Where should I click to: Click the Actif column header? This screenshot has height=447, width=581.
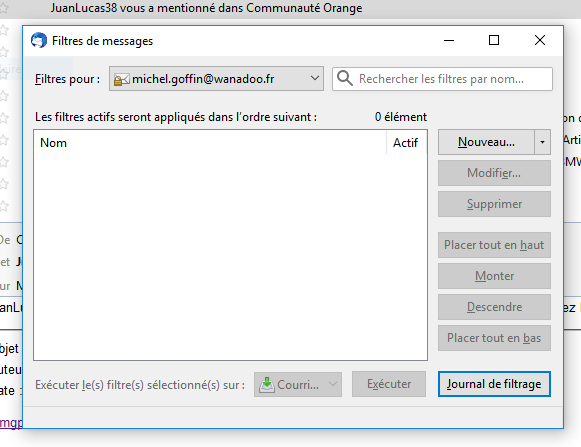tap(406, 143)
